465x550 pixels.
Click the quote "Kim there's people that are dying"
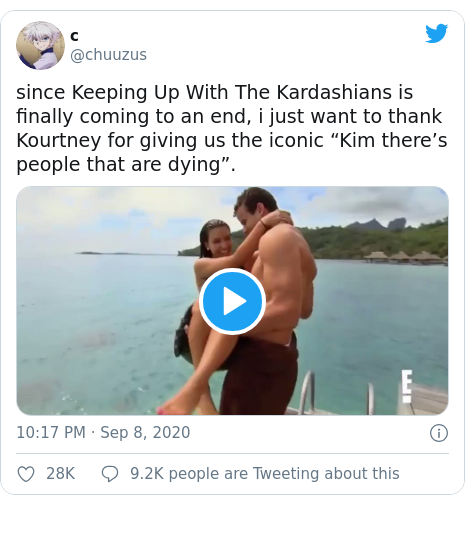[231, 152]
